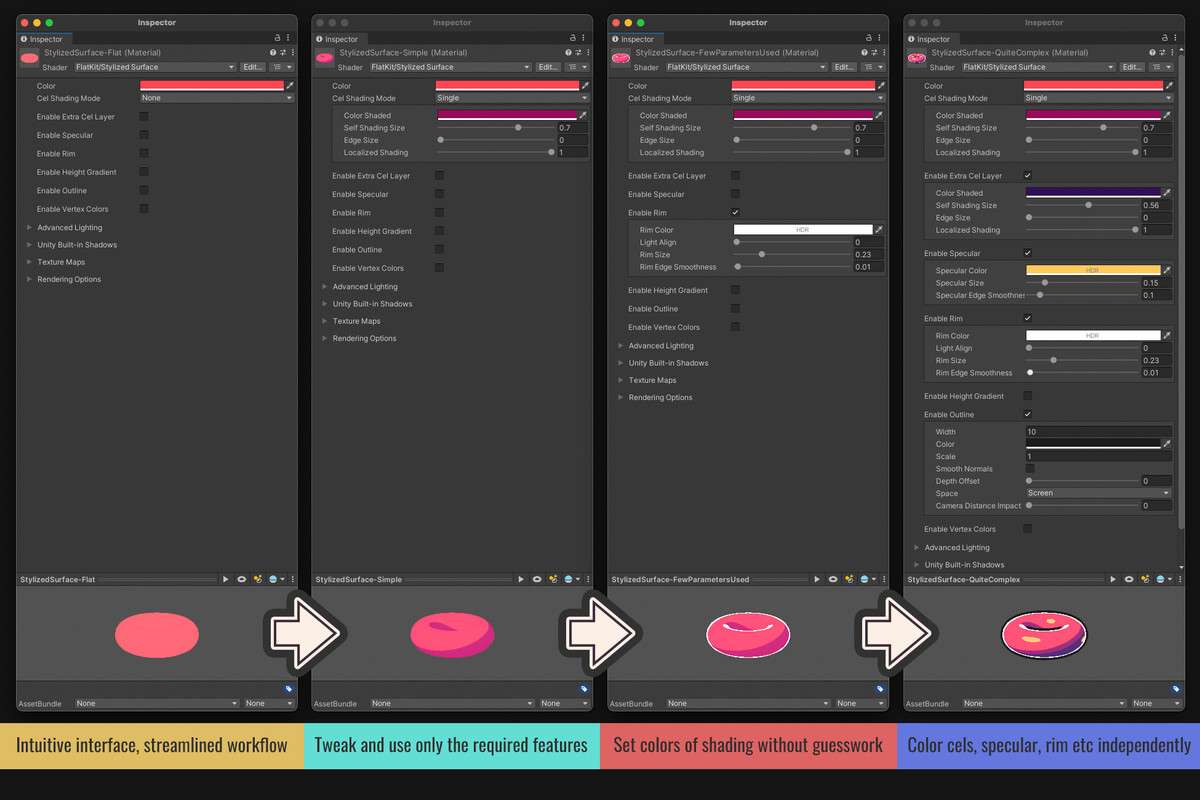Open presets icon in StylizedSurface-Simple header

coord(577,52)
